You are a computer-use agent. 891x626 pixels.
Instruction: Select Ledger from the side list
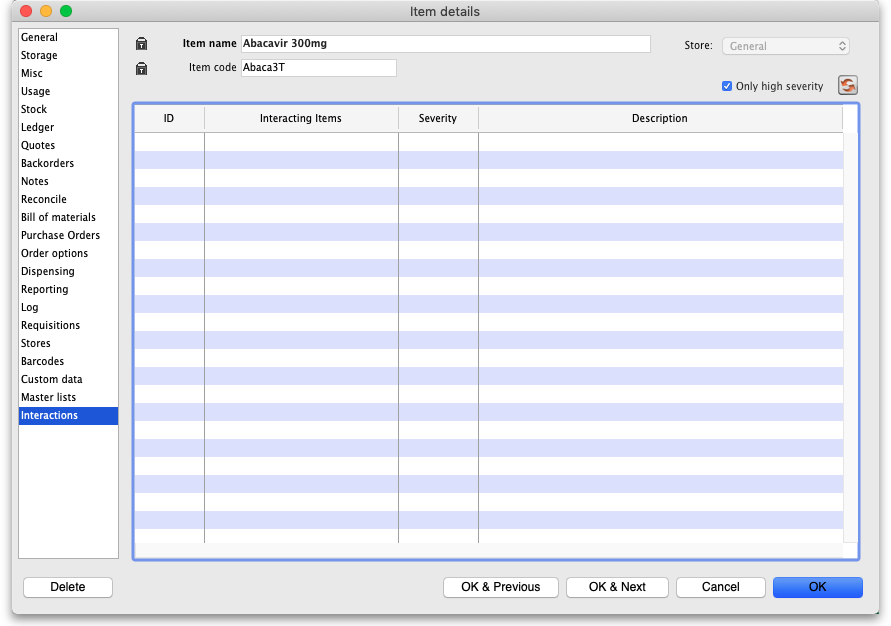38,127
